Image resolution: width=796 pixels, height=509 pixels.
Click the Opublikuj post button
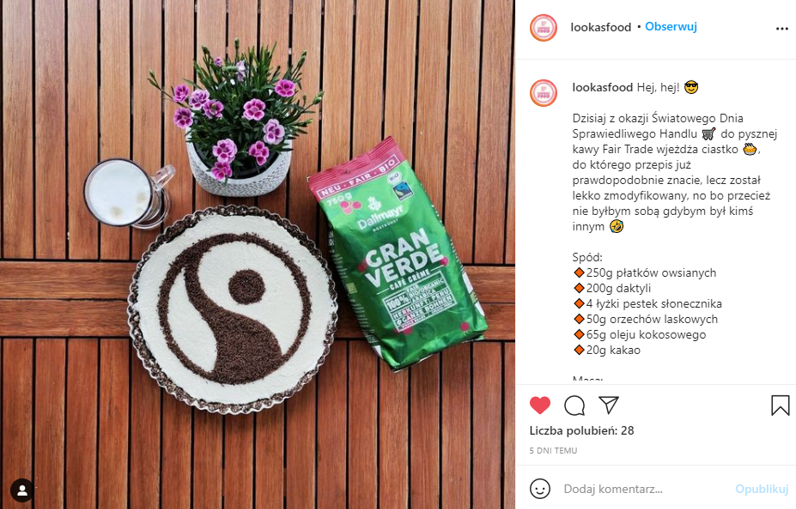tap(761, 489)
